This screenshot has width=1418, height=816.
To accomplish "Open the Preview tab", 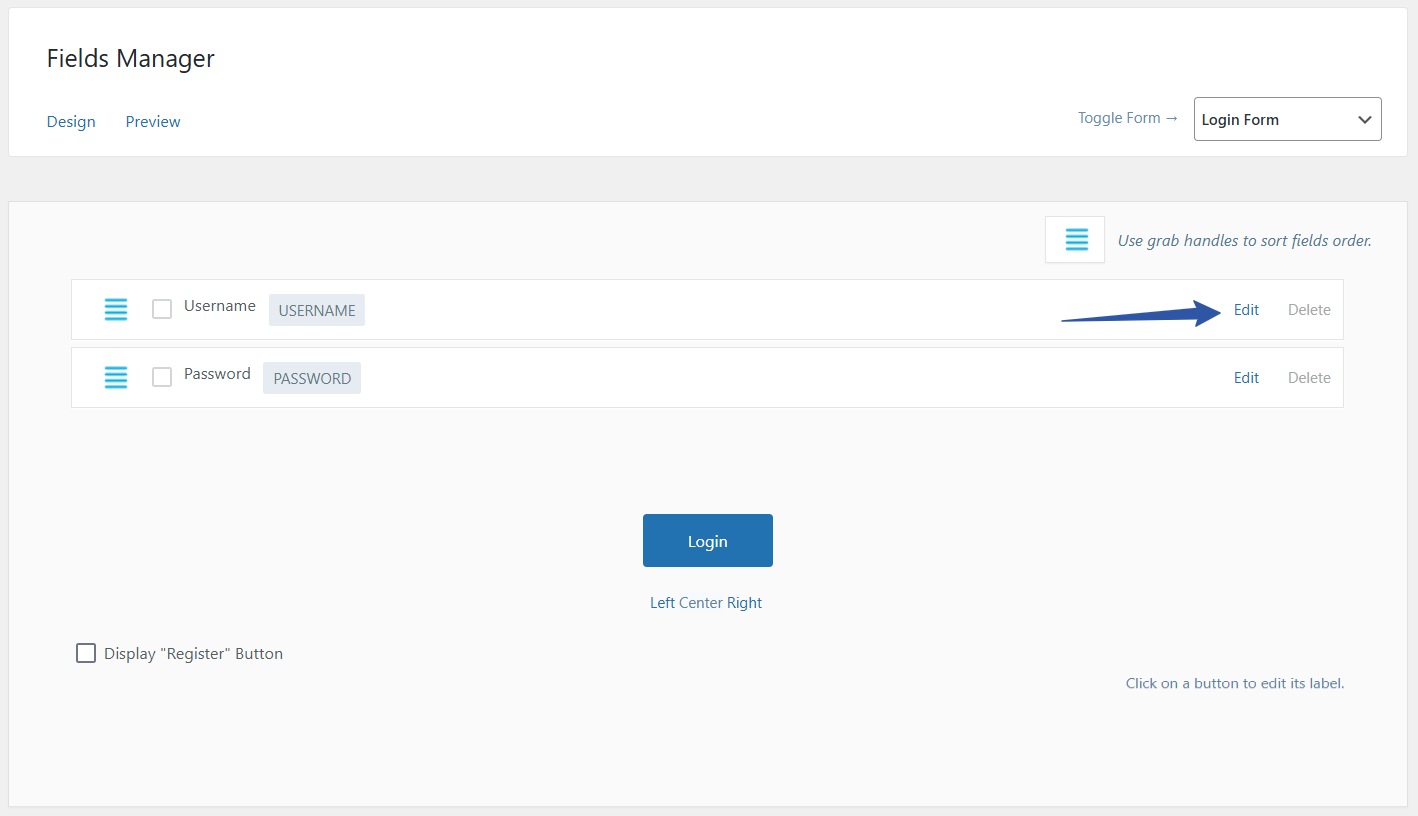I will click(153, 122).
